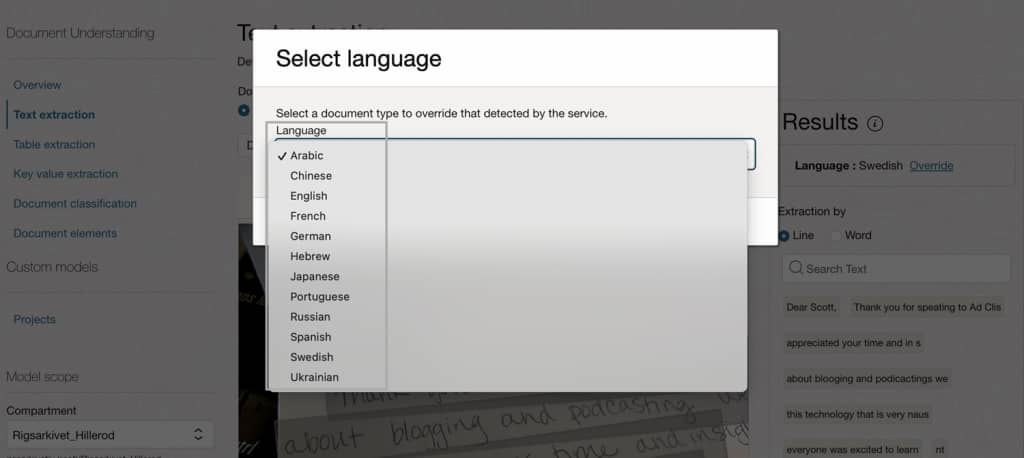Open Table extraction in the sidebar
This screenshot has height=458, width=1024.
pos(54,144)
